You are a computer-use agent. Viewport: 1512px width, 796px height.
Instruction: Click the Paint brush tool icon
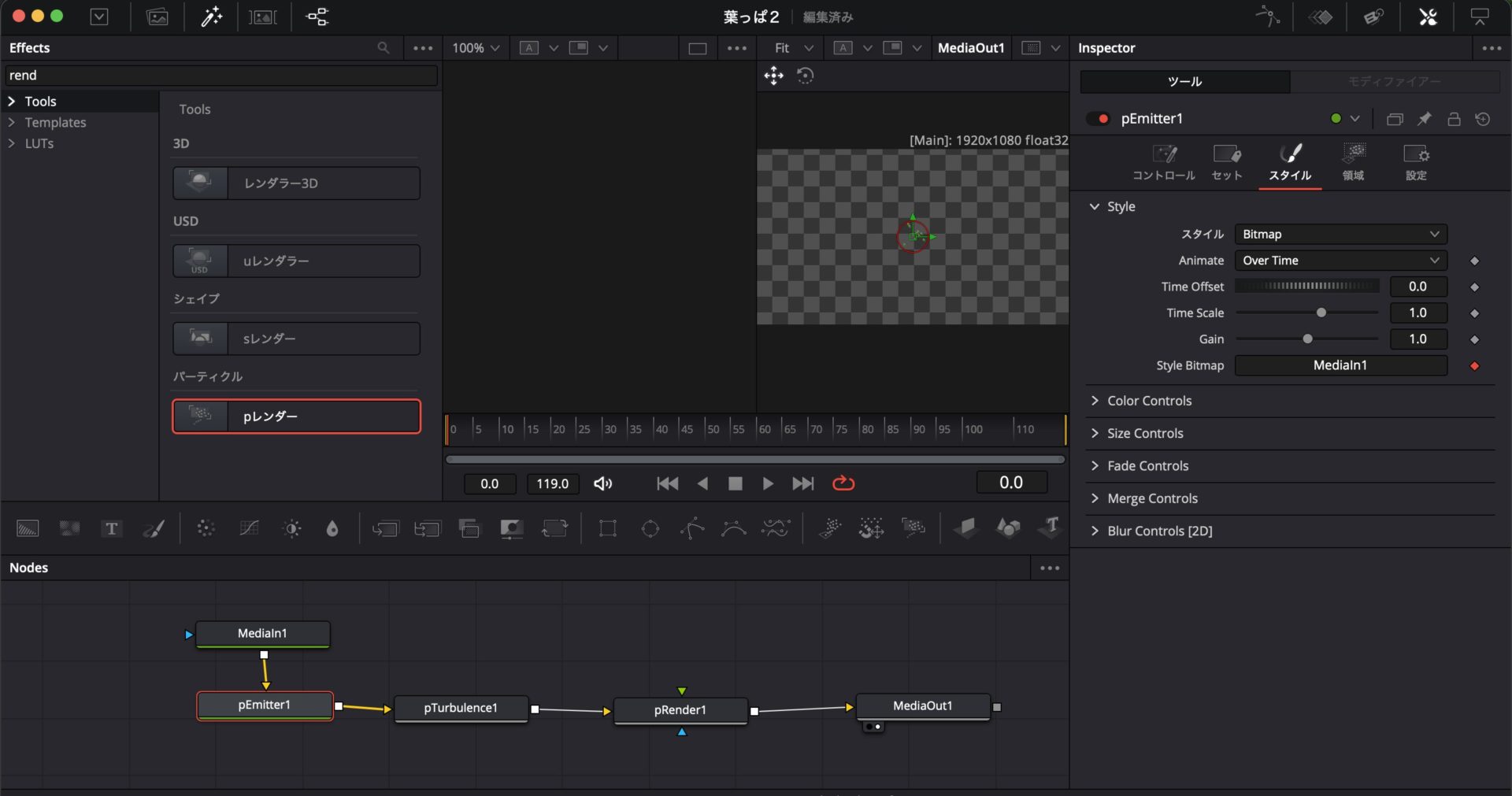[154, 528]
